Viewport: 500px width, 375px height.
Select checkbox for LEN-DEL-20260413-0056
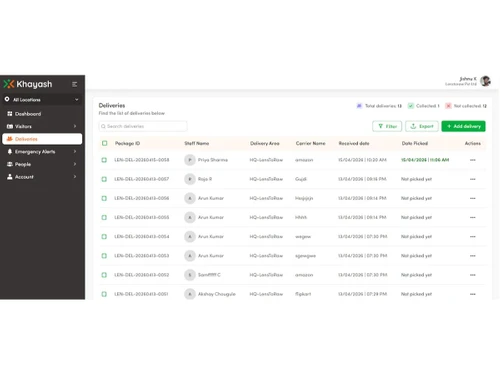104,198
